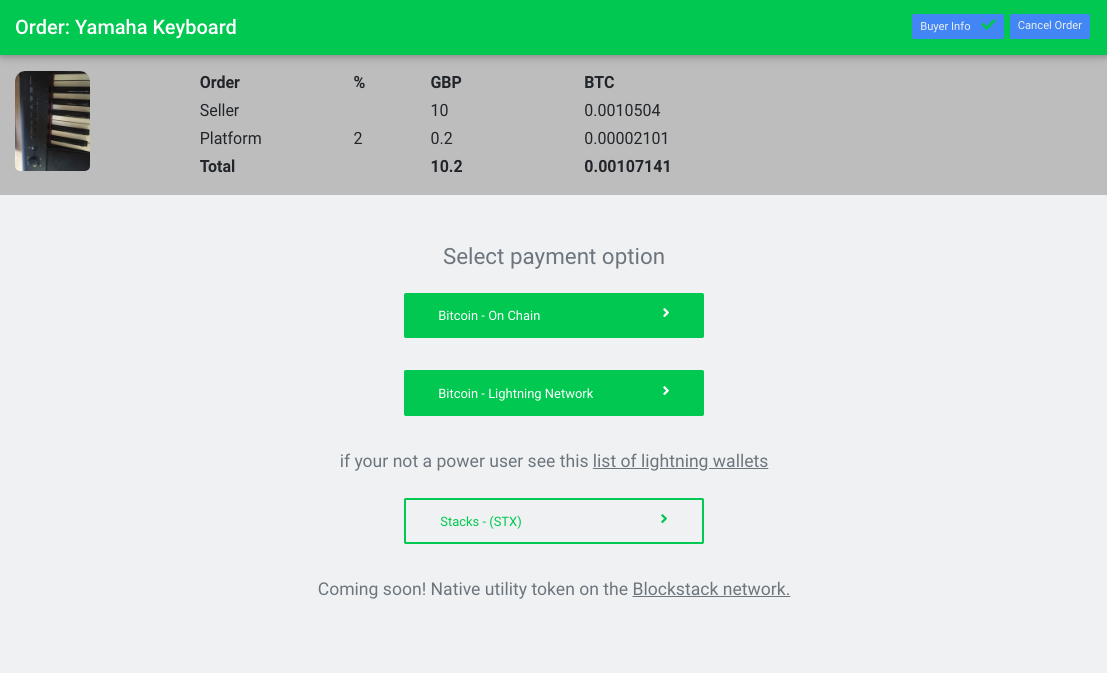Click the GBP column header

446,82
